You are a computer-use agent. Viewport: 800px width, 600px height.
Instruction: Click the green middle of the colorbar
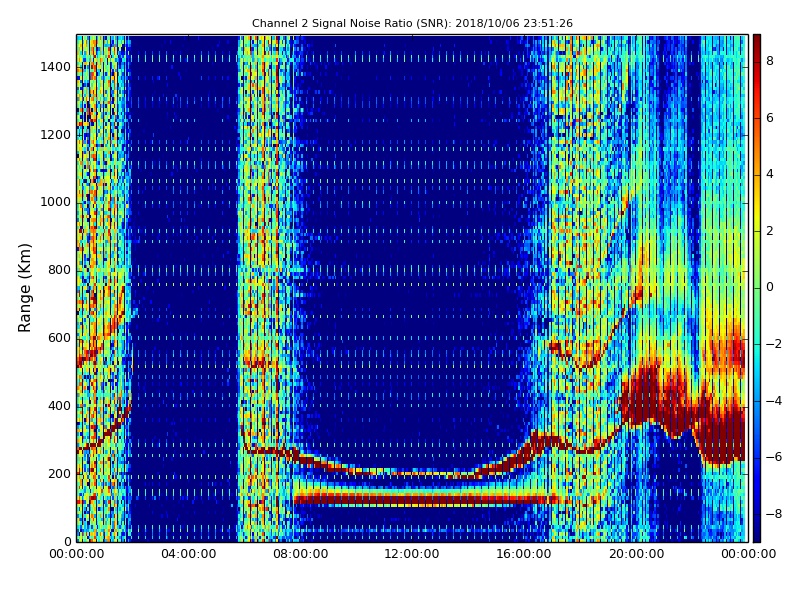click(x=757, y=288)
